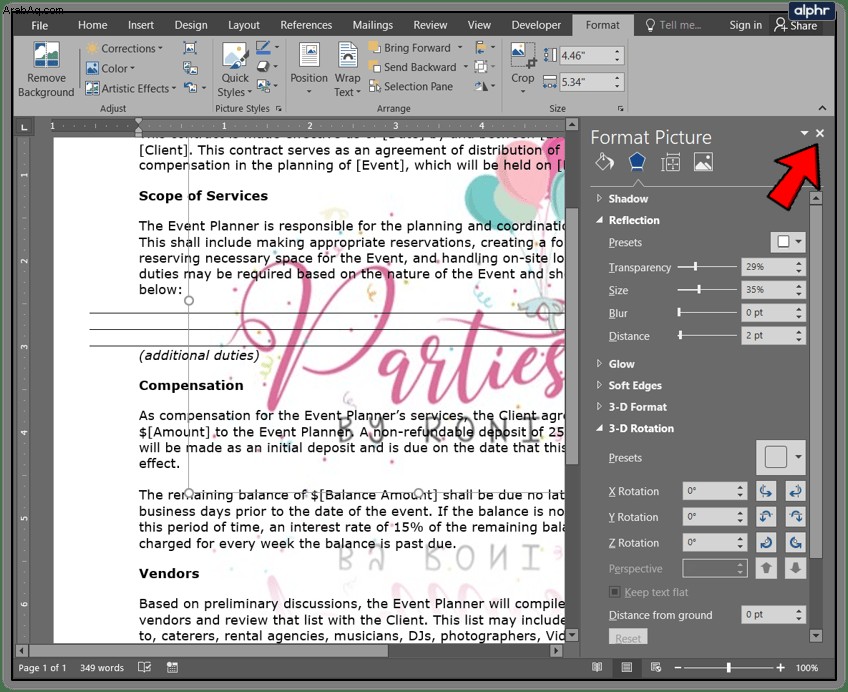Click Sign in at the top right
The height and width of the screenshot is (692, 848).
click(745, 25)
